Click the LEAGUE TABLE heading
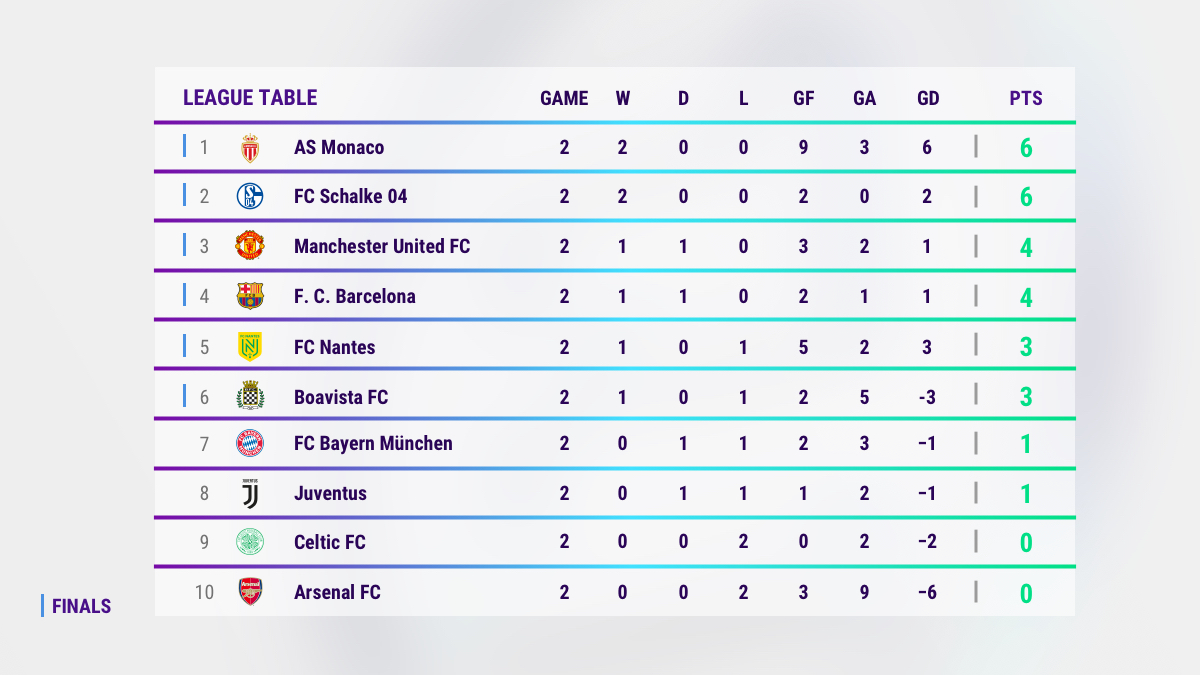 point(250,97)
